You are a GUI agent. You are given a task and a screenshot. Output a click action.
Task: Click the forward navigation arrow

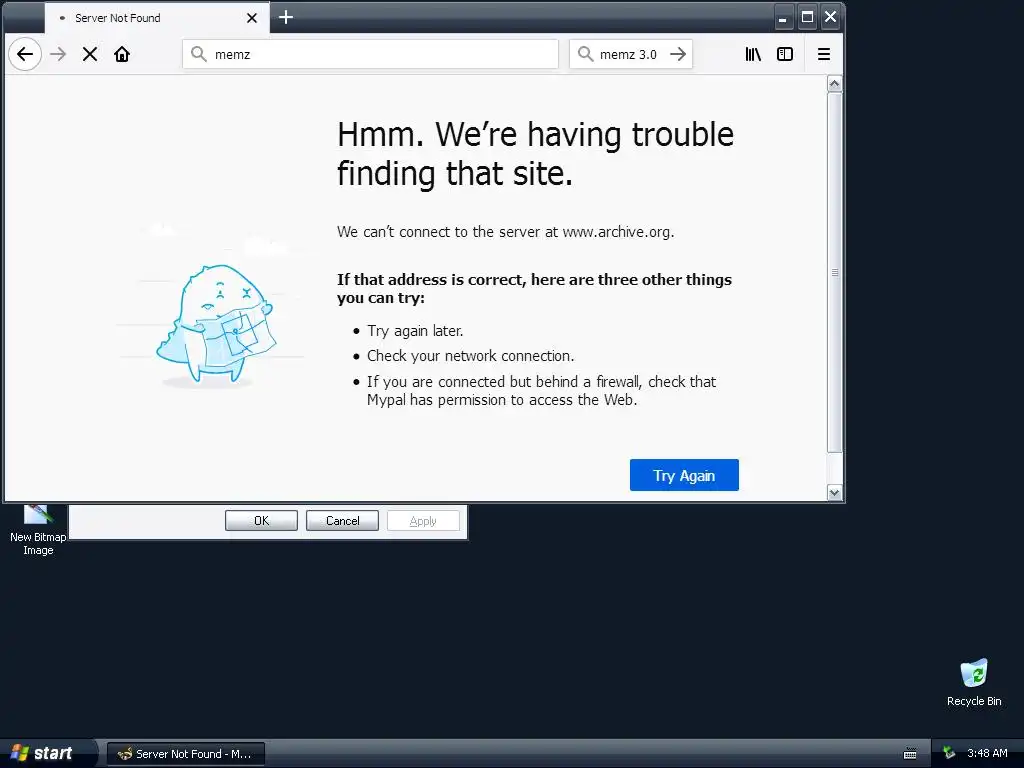pos(58,54)
